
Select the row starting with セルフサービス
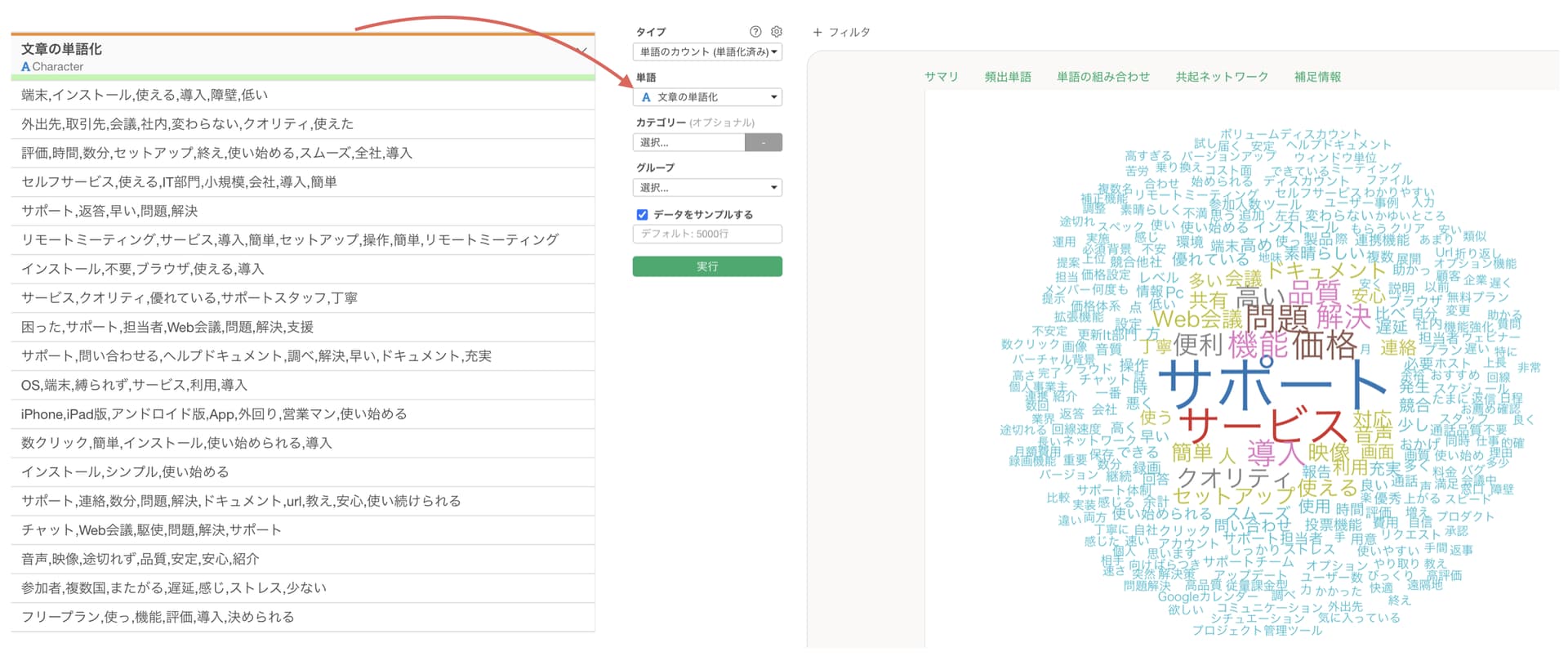302,182
